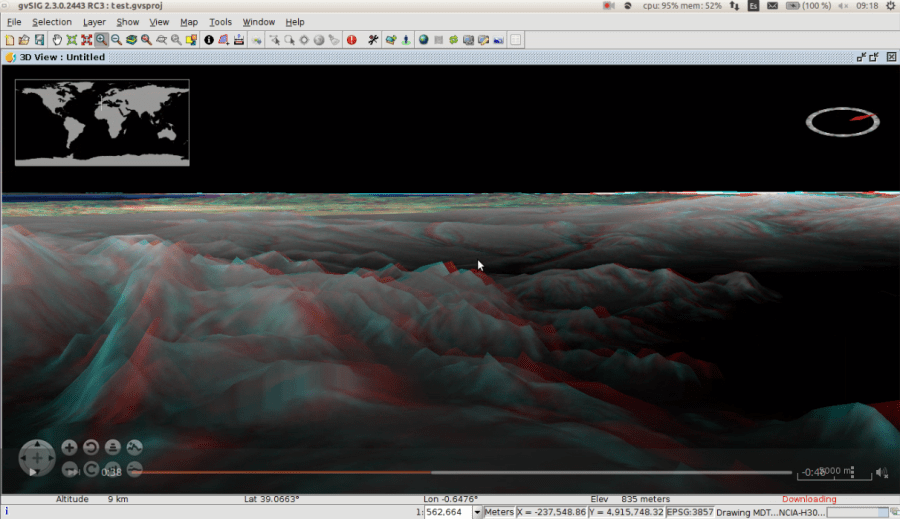Open the Tools menu
The image size is (900, 519).
(x=220, y=22)
